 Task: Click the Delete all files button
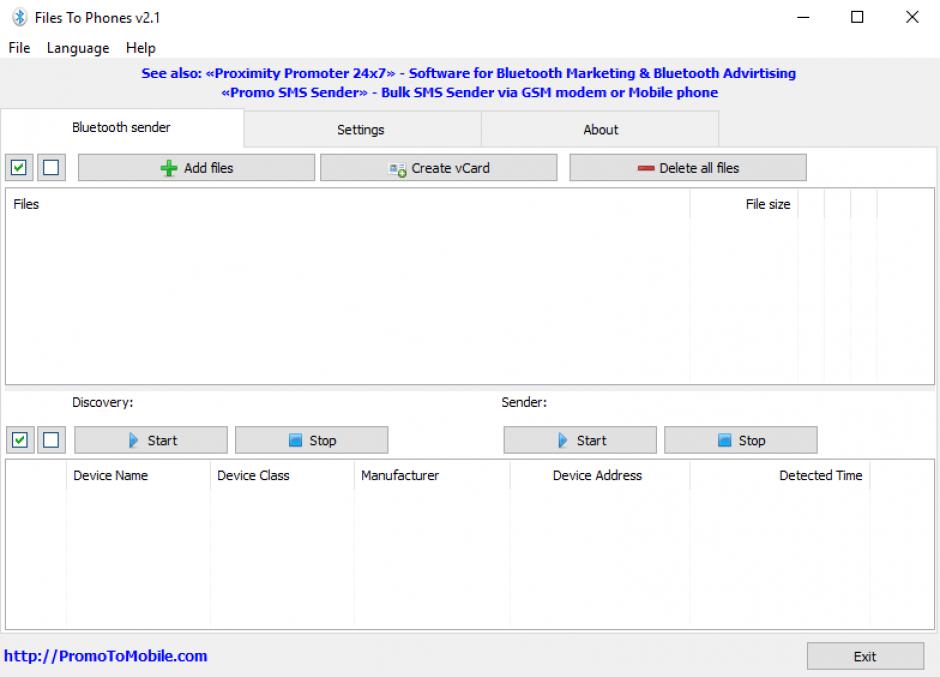click(688, 168)
